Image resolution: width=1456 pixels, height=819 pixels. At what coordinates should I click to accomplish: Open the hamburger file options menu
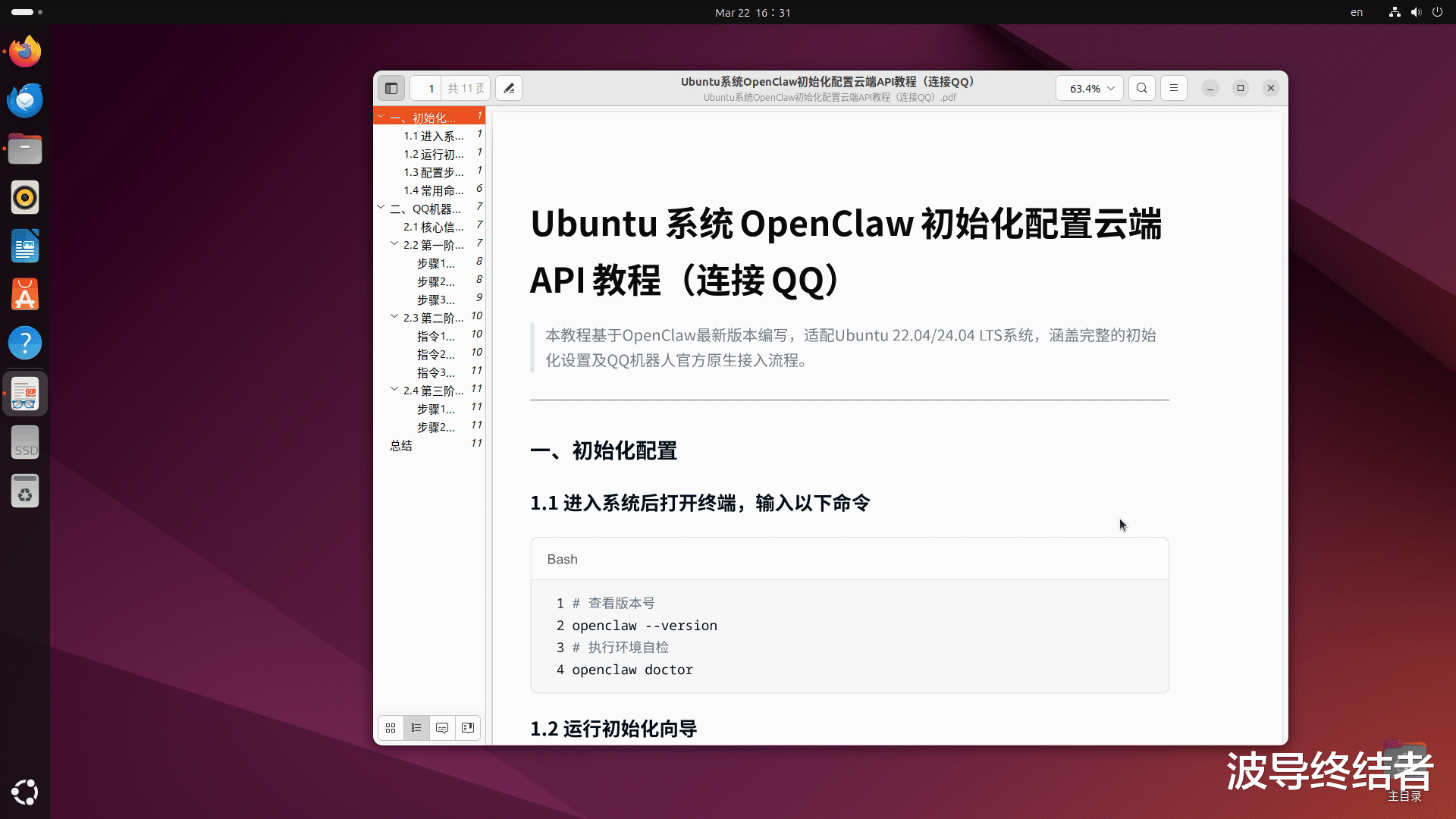click(x=1173, y=88)
